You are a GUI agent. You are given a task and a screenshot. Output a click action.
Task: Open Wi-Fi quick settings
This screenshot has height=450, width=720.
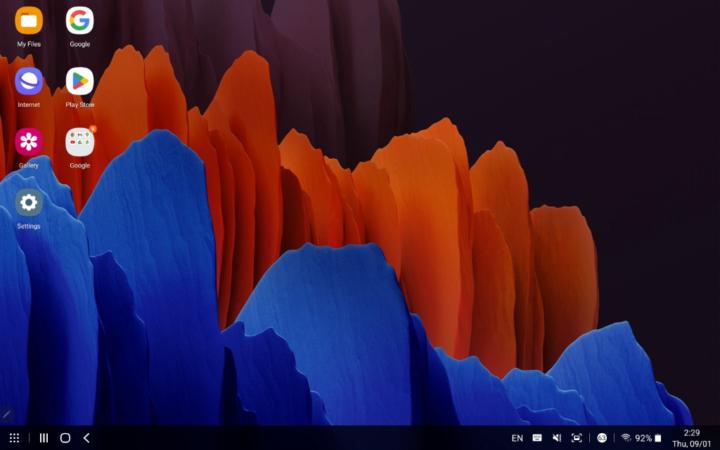(x=626, y=438)
